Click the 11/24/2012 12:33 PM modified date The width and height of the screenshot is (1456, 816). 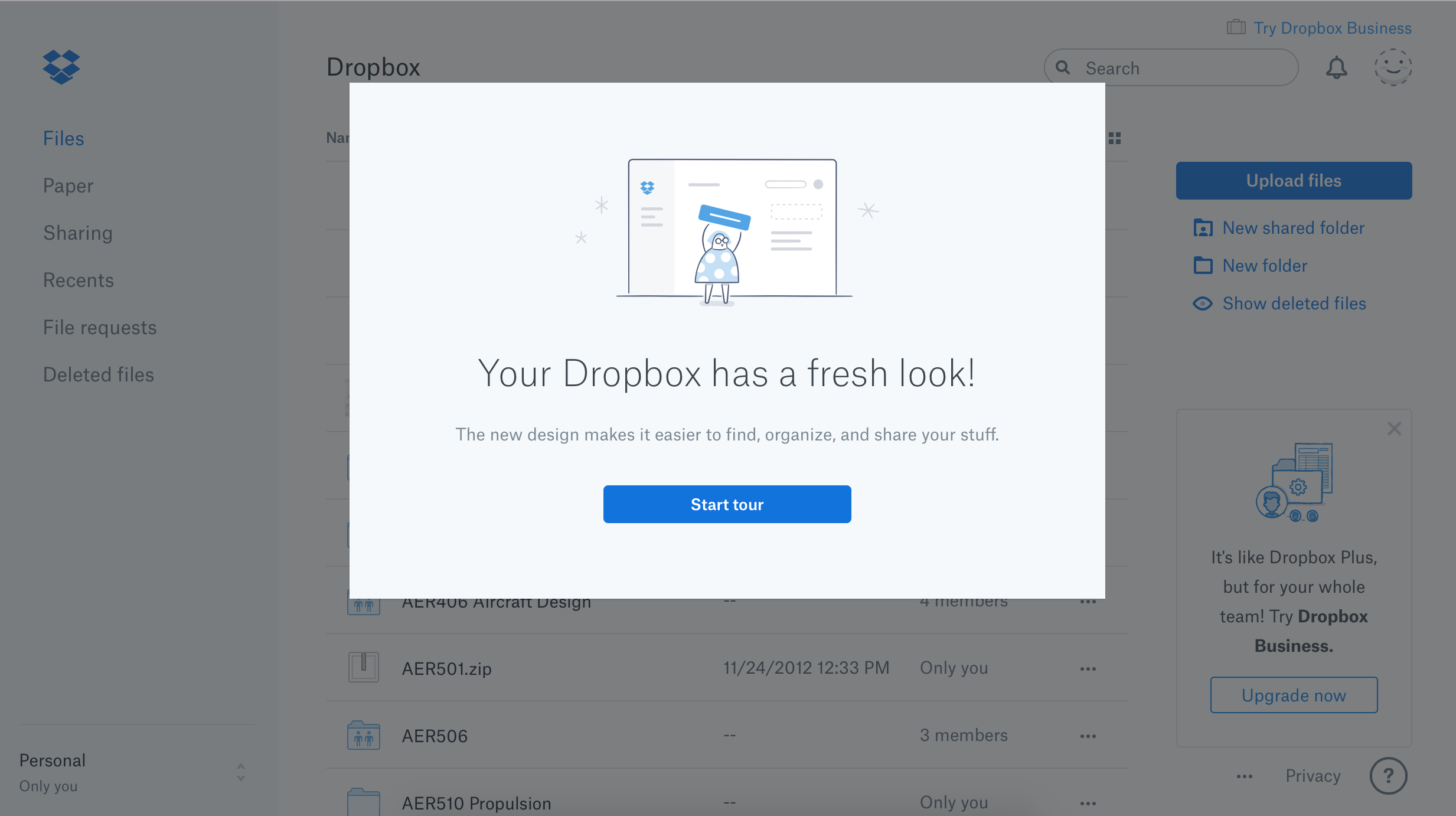pos(807,668)
